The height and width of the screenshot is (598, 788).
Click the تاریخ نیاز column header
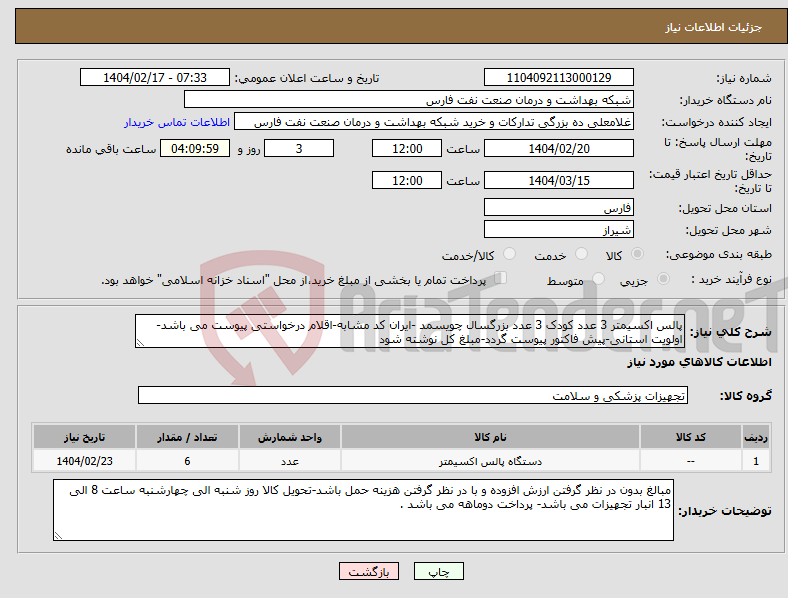[84, 437]
